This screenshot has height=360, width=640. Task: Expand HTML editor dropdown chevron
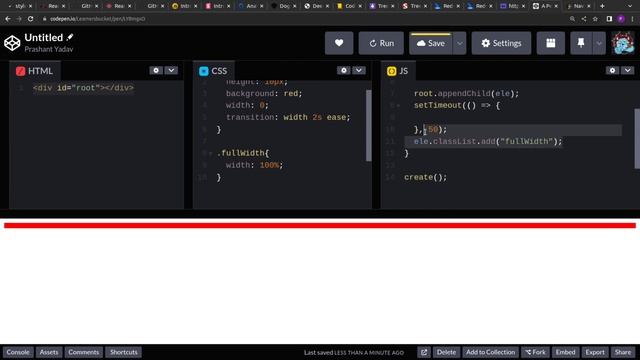click(x=171, y=70)
